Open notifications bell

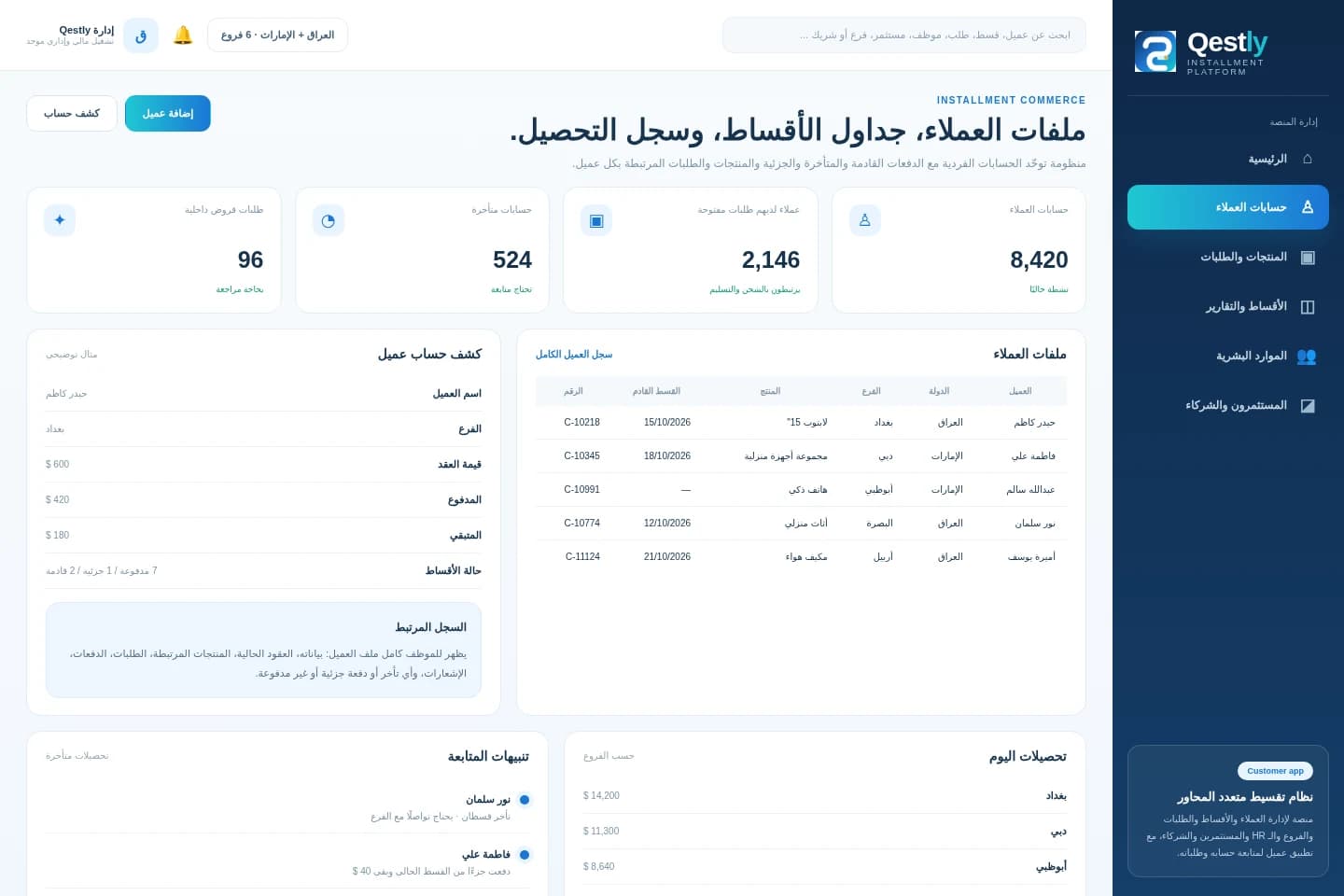[183, 35]
